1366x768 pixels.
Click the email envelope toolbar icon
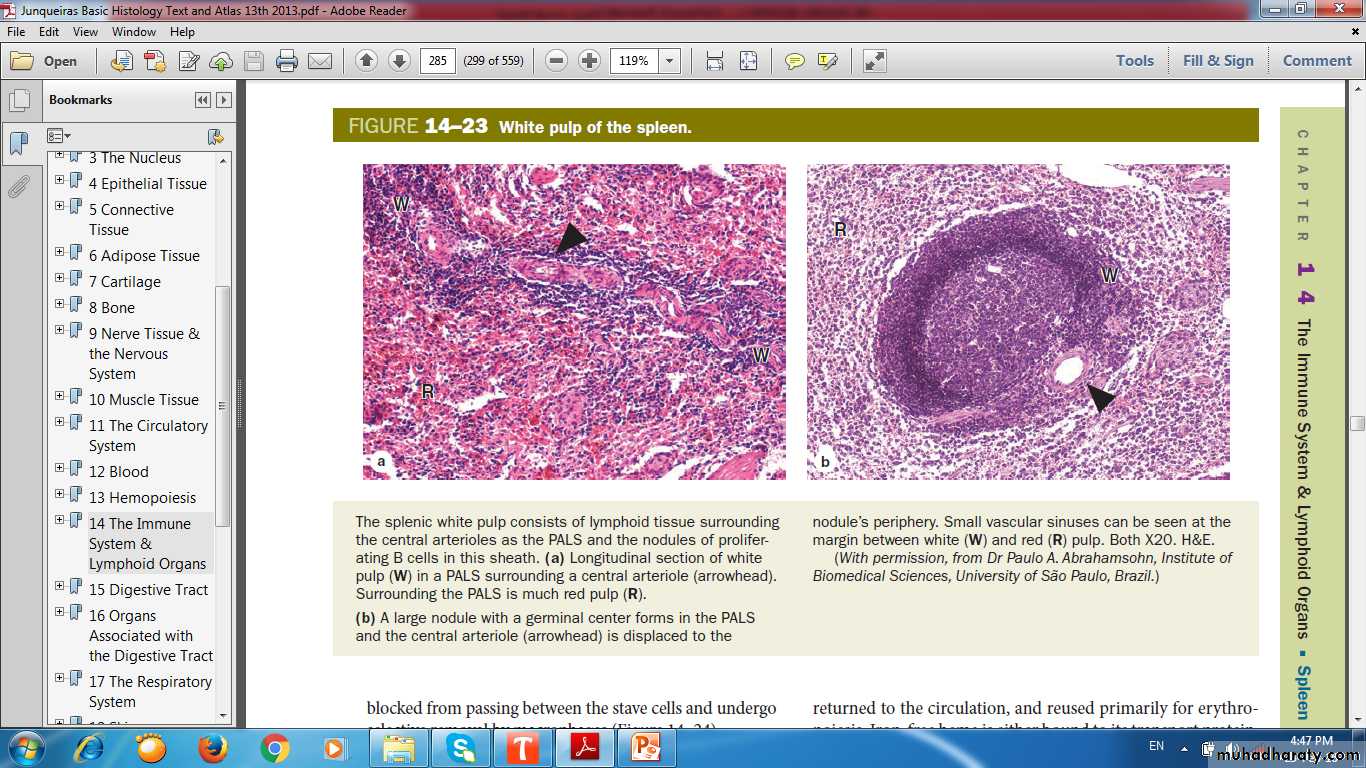tap(320, 61)
